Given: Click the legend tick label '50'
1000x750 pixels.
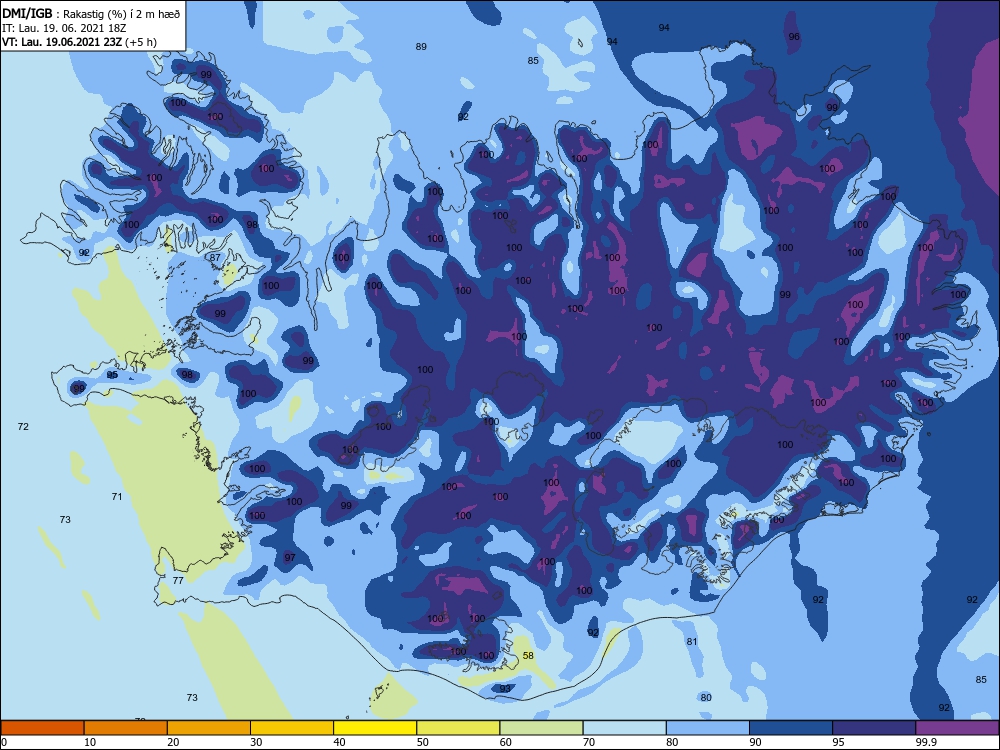Looking at the screenshot, I should pyautogui.click(x=423, y=742).
